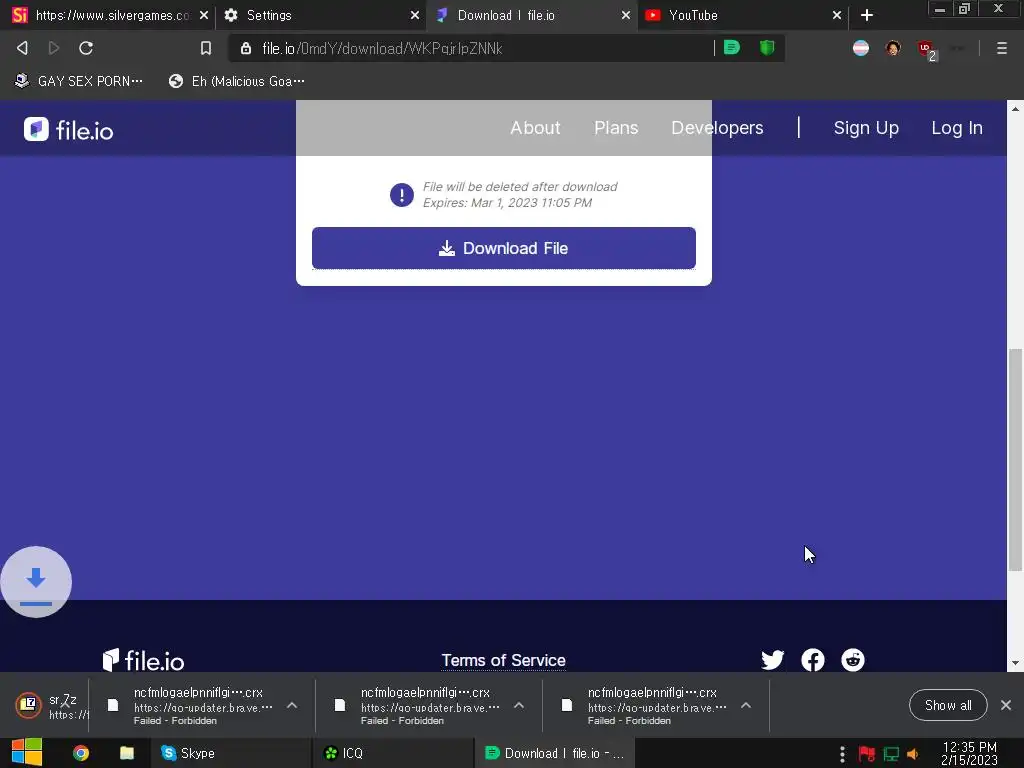1024x768 pixels.
Task: Close the YouTube tab
Action: pyautogui.click(x=837, y=15)
